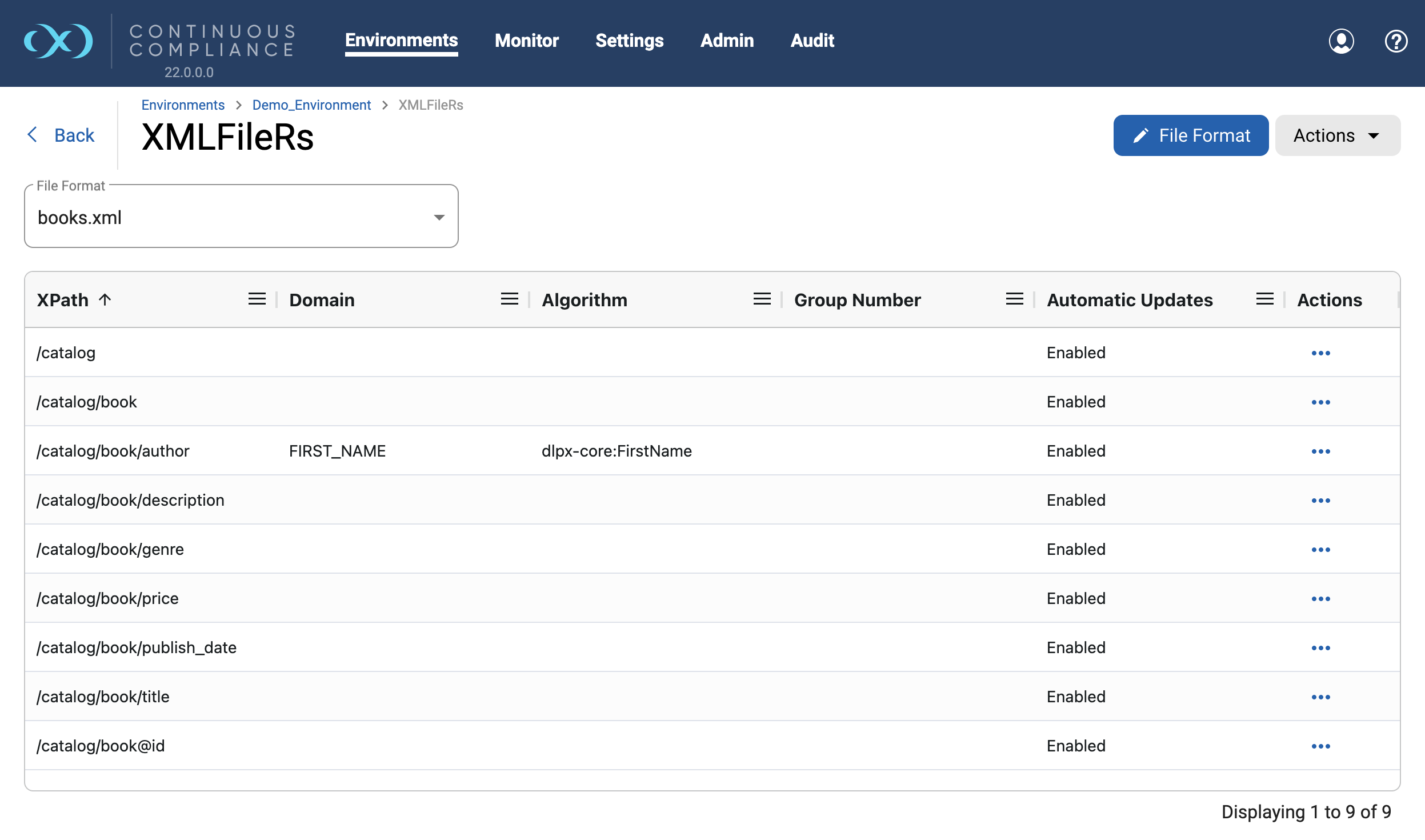Go Back to previous page
The image size is (1425, 840).
click(x=61, y=135)
